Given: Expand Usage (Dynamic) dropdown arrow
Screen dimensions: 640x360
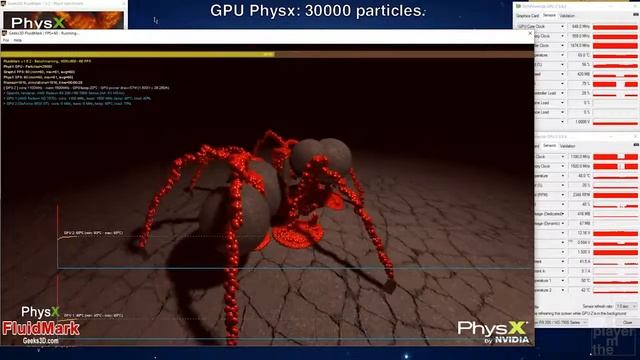Looking at the screenshot, I should (x=562, y=224).
